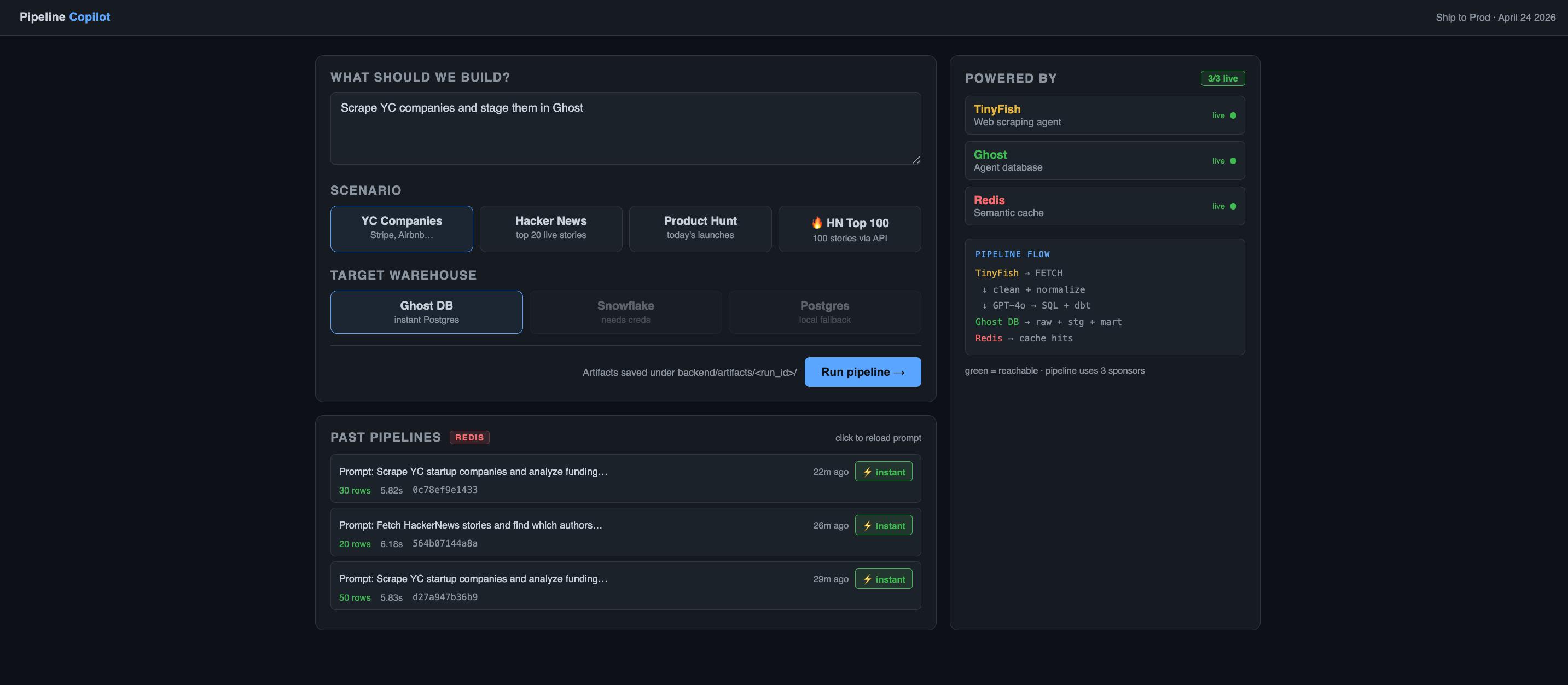Pick the Postgres local fallback warehouse
The height and width of the screenshot is (685, 1568).
[x=824, y=312]
